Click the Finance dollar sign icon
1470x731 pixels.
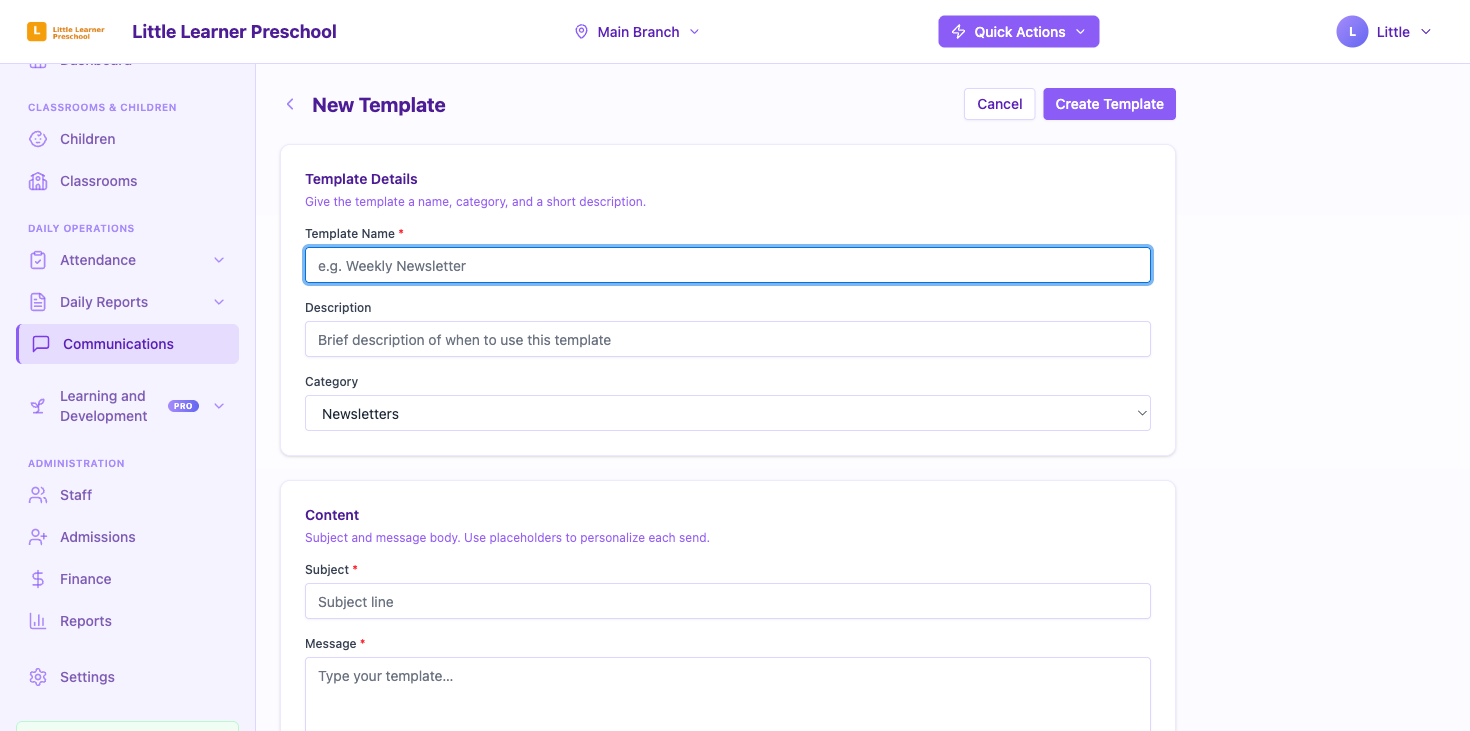38,579
